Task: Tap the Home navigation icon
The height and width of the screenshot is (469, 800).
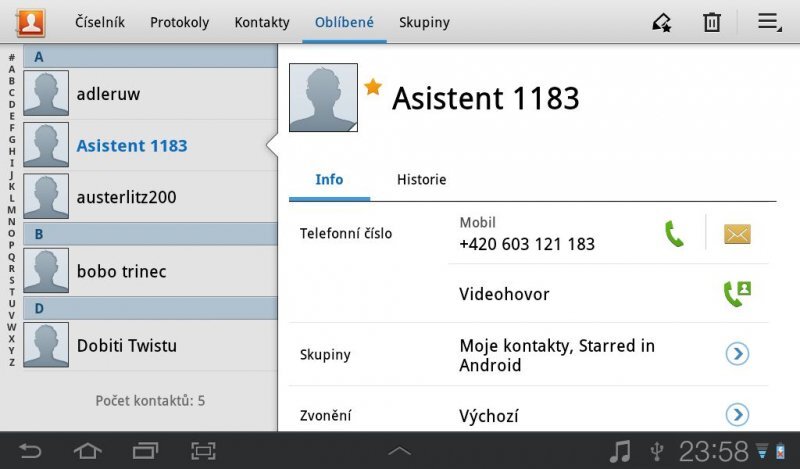Action: point(88,451)
